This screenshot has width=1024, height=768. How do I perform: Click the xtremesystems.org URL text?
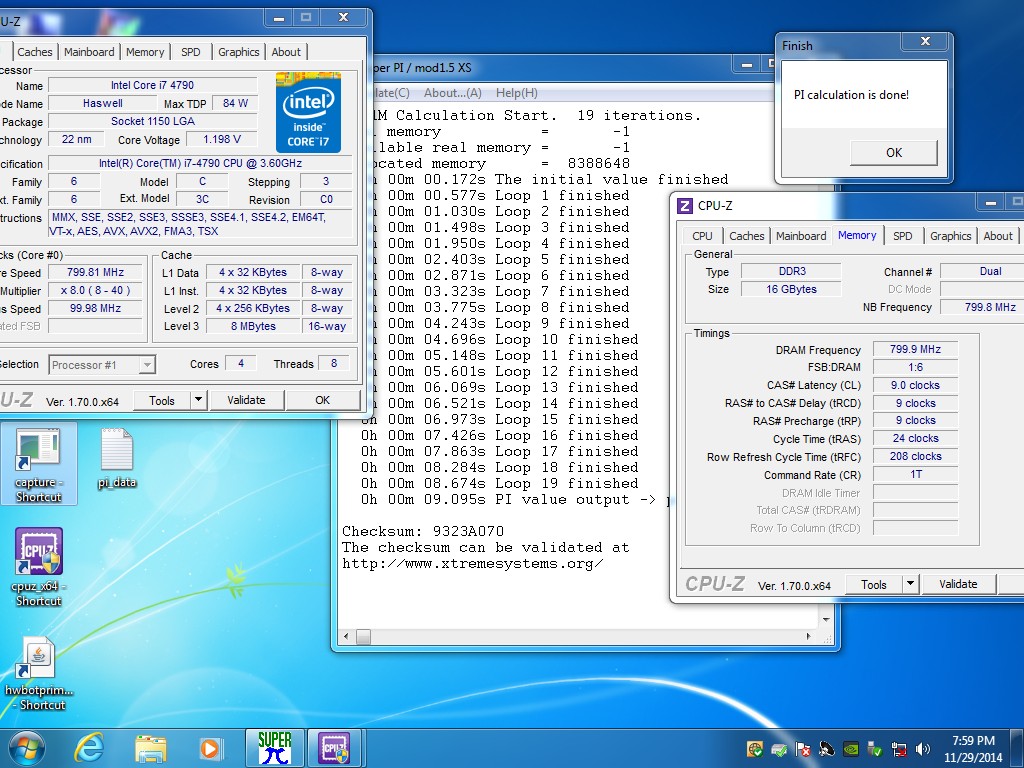point(472,564)
